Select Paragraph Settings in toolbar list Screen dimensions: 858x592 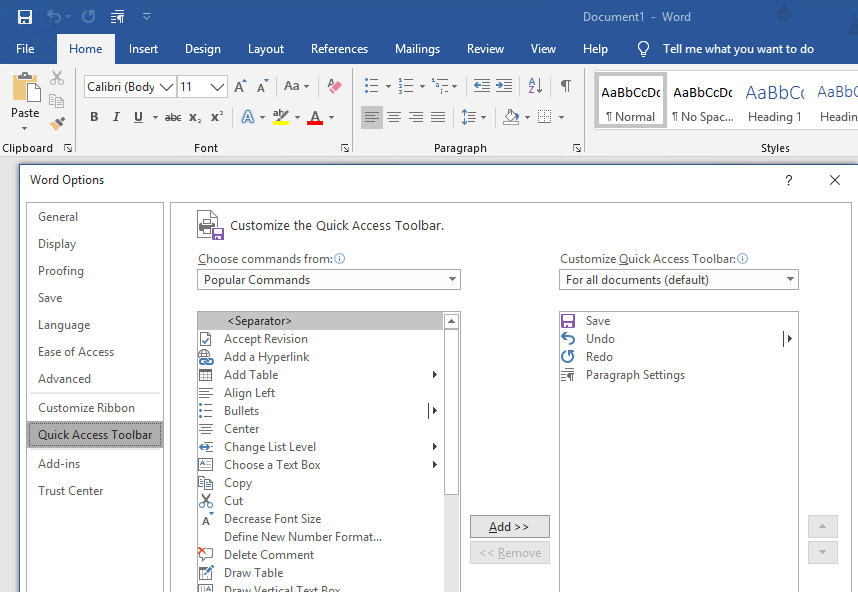coord(679,375)
